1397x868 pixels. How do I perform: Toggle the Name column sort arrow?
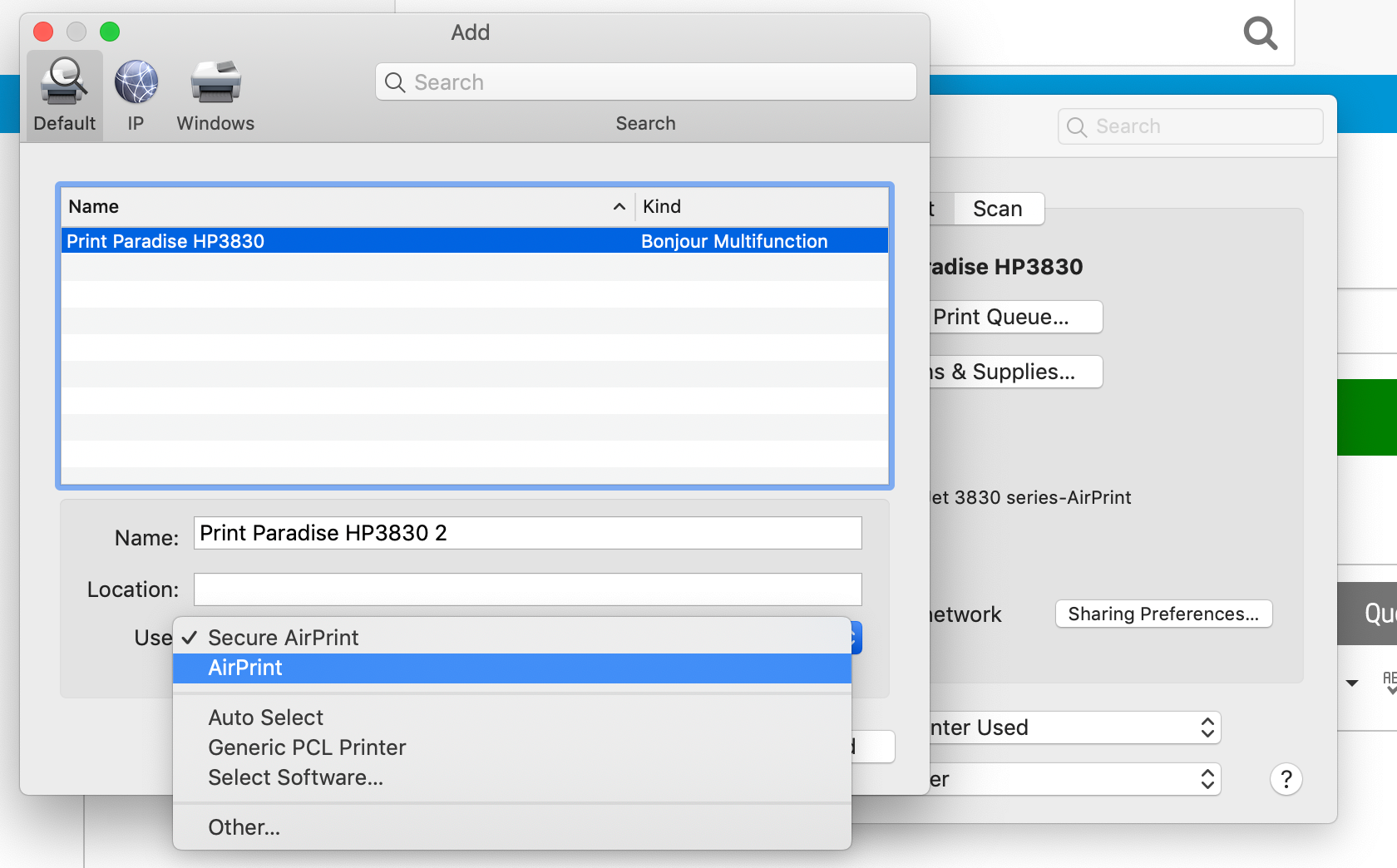click(619, 206)
